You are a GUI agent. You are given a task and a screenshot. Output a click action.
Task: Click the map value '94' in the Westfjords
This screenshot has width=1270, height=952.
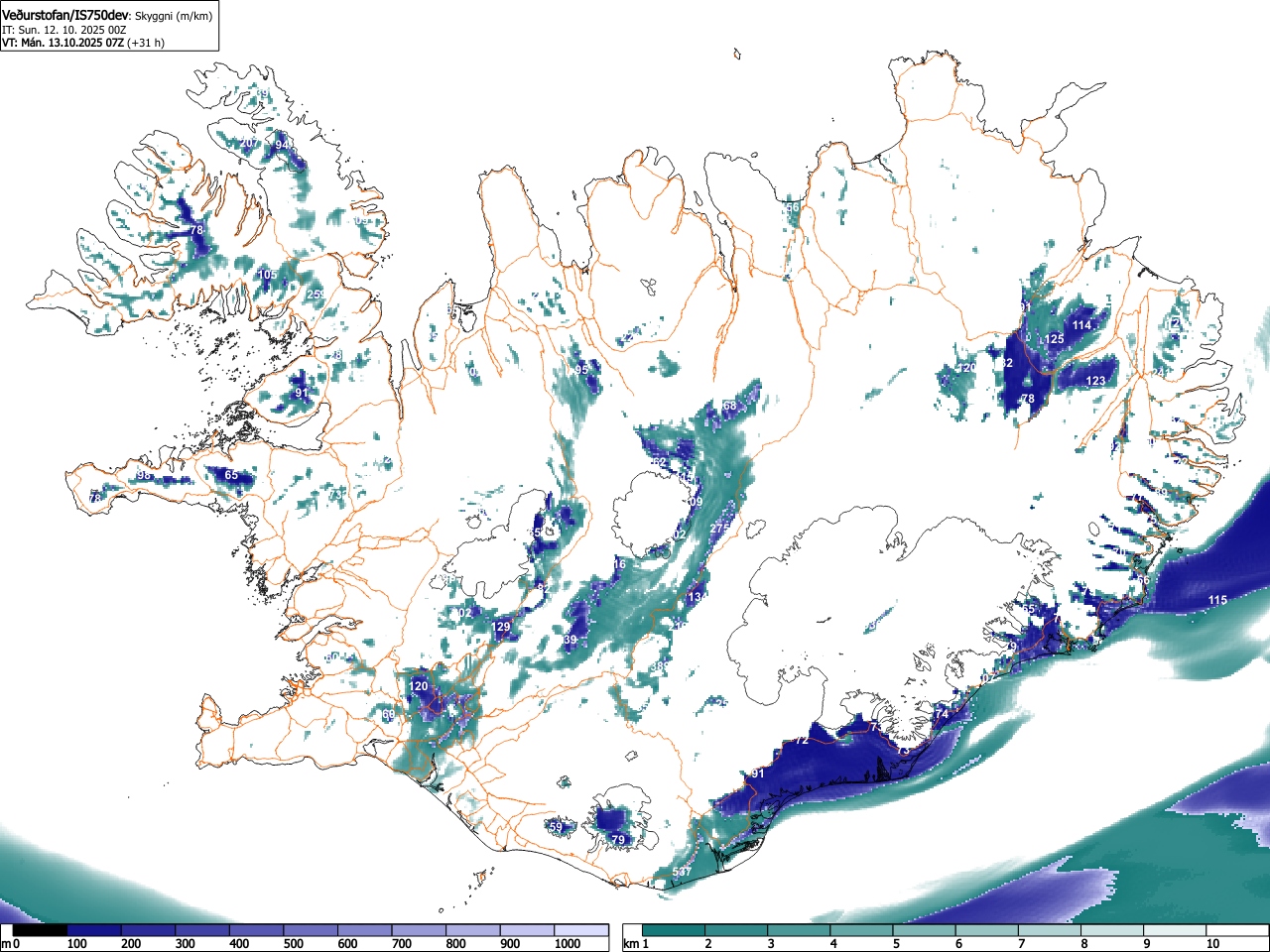tap(283, 145)
